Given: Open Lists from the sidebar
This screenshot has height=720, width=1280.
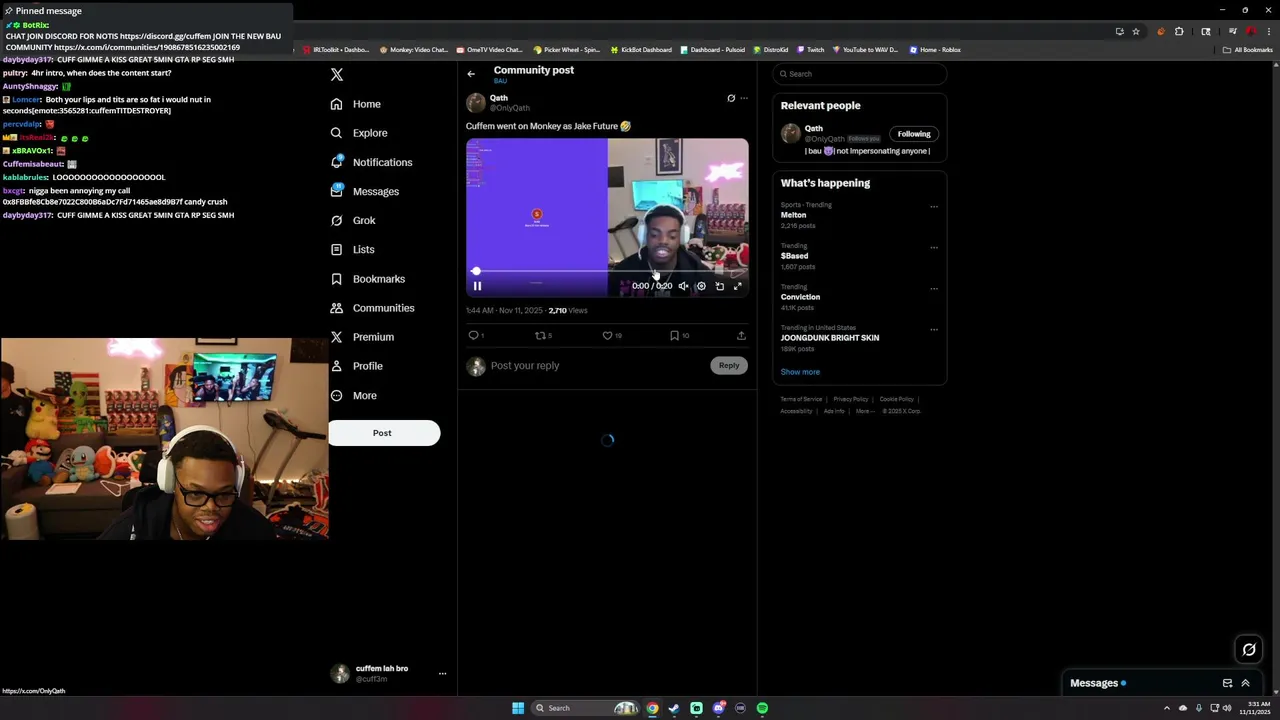Looking at the screenshot, I should [x=352, y=249].
